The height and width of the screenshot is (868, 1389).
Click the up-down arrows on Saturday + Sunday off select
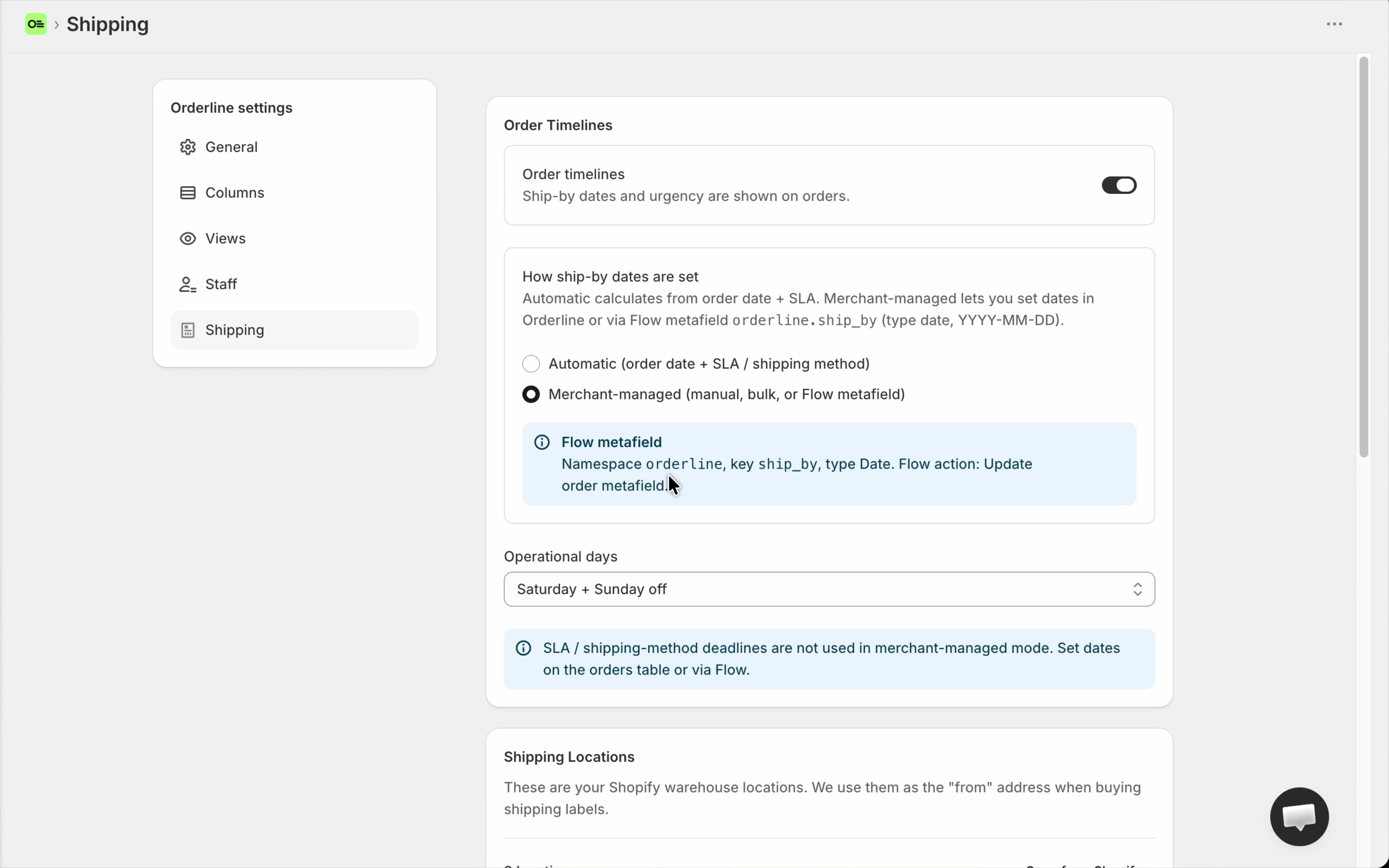coord(1137,589)
